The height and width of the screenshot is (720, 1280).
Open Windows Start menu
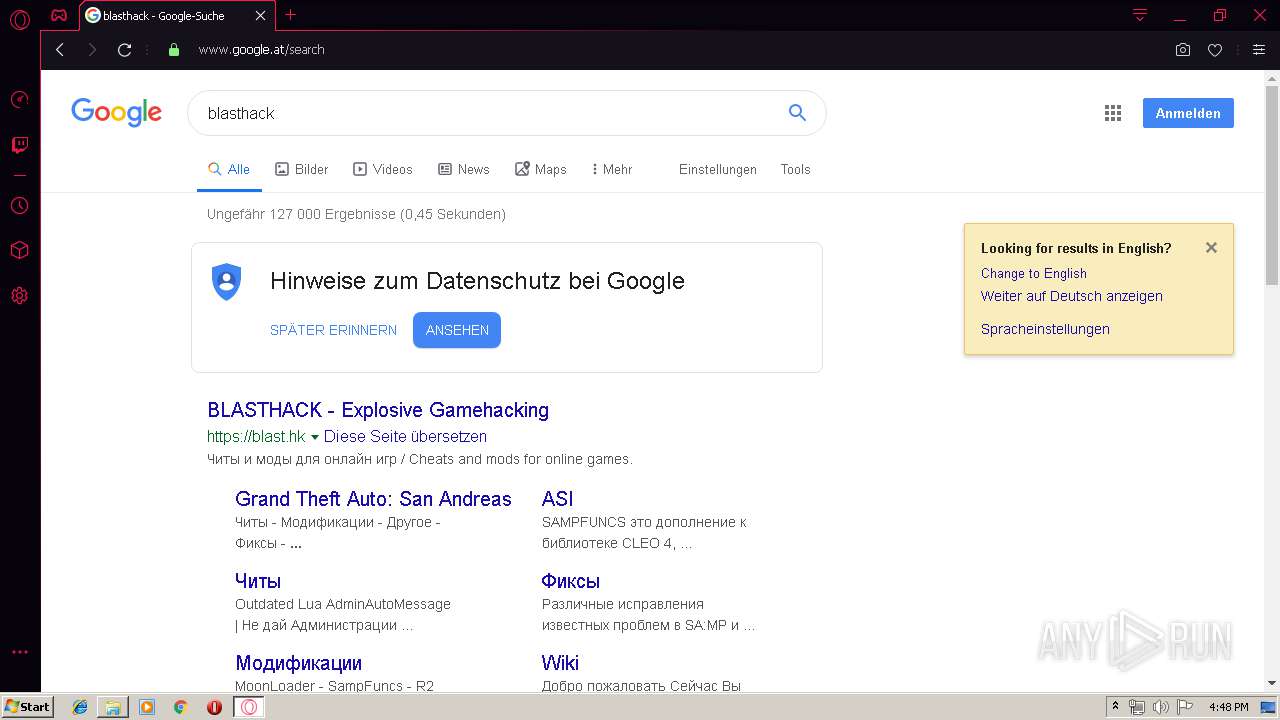click(x=27, y=706)
